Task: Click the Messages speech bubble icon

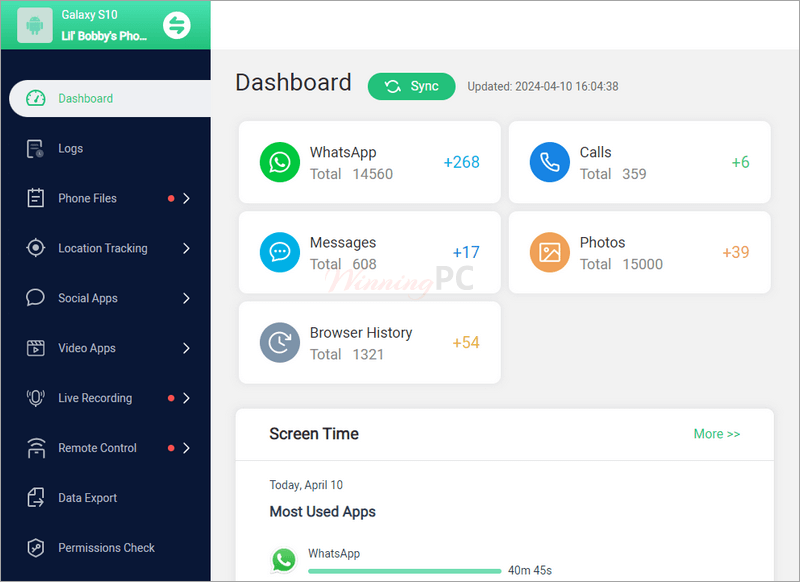Action: coord(280,252)
